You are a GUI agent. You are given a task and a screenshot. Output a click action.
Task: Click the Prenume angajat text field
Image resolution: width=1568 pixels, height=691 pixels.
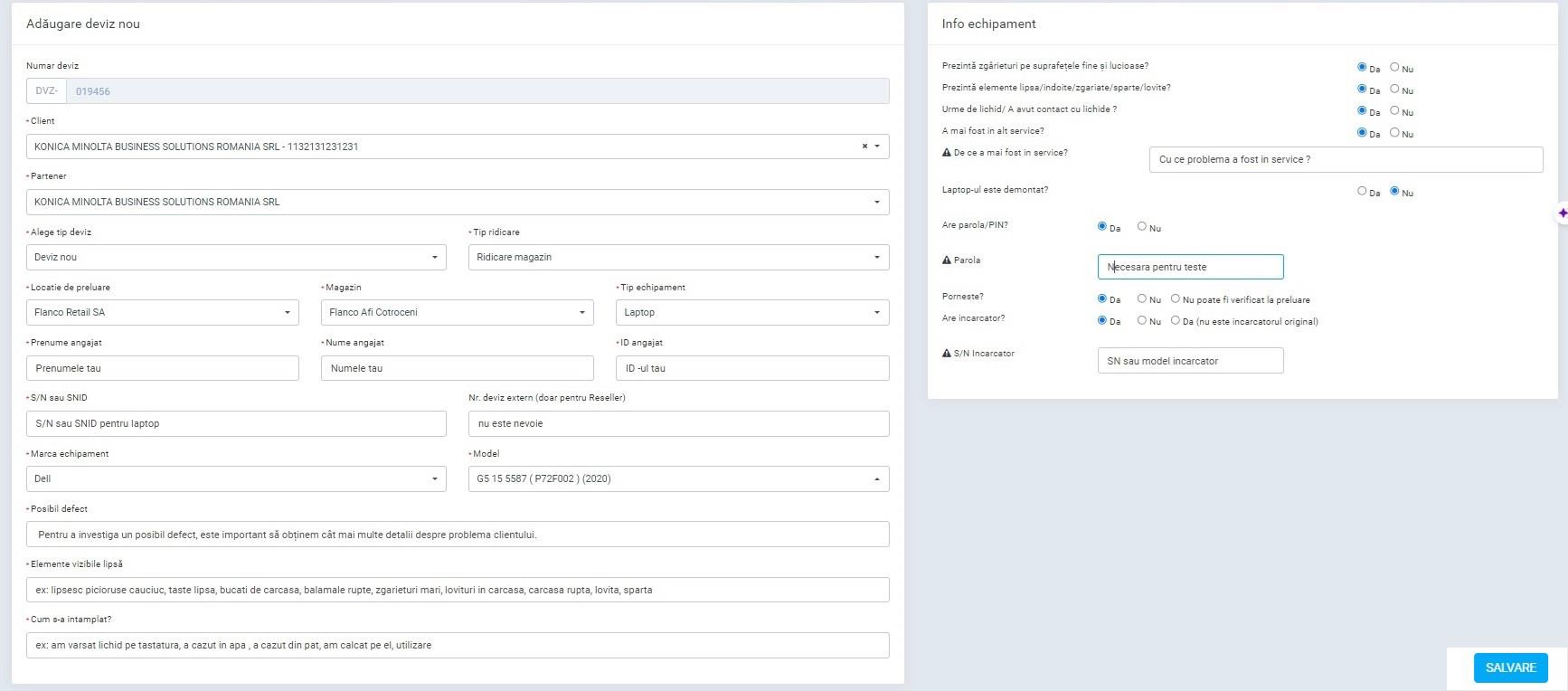(163, 369)
